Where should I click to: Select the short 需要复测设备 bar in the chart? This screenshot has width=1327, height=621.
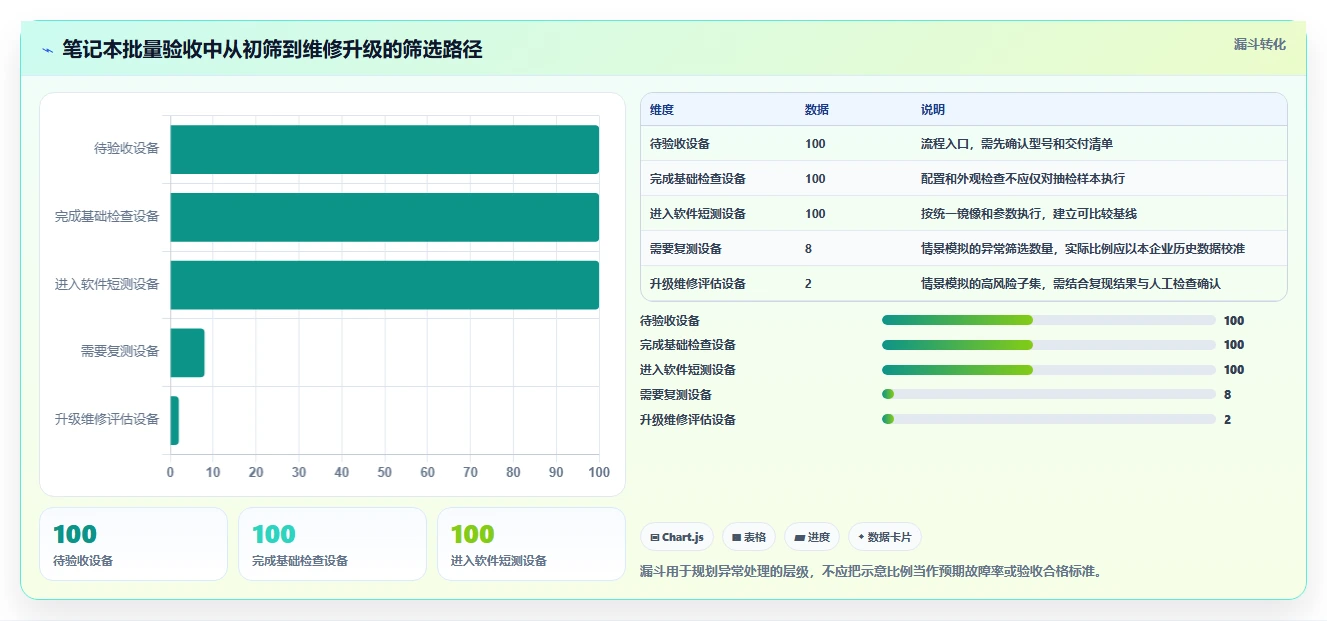(x=187, y=352)
